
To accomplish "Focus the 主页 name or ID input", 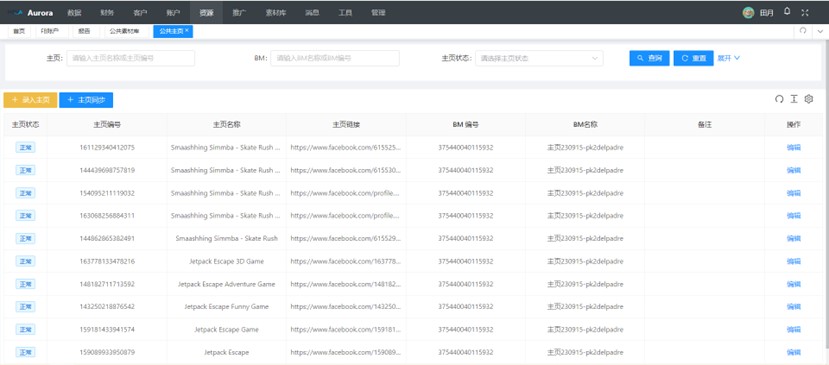I will click(131, 58).
